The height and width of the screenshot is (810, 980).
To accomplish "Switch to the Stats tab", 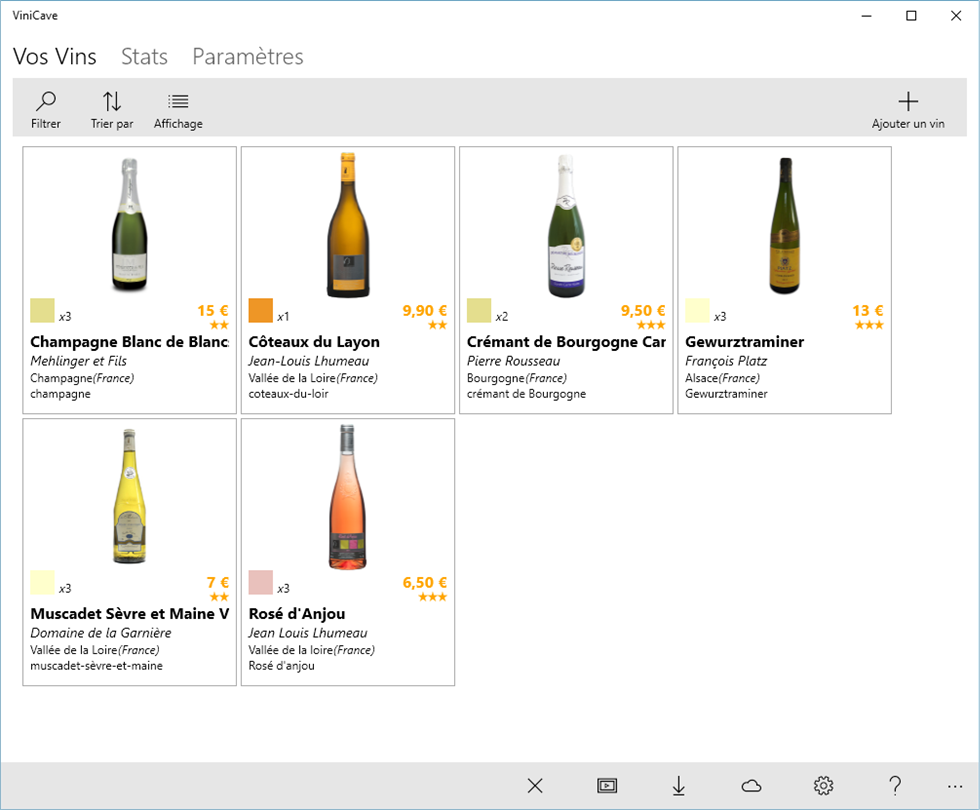I will click(144, 57).
